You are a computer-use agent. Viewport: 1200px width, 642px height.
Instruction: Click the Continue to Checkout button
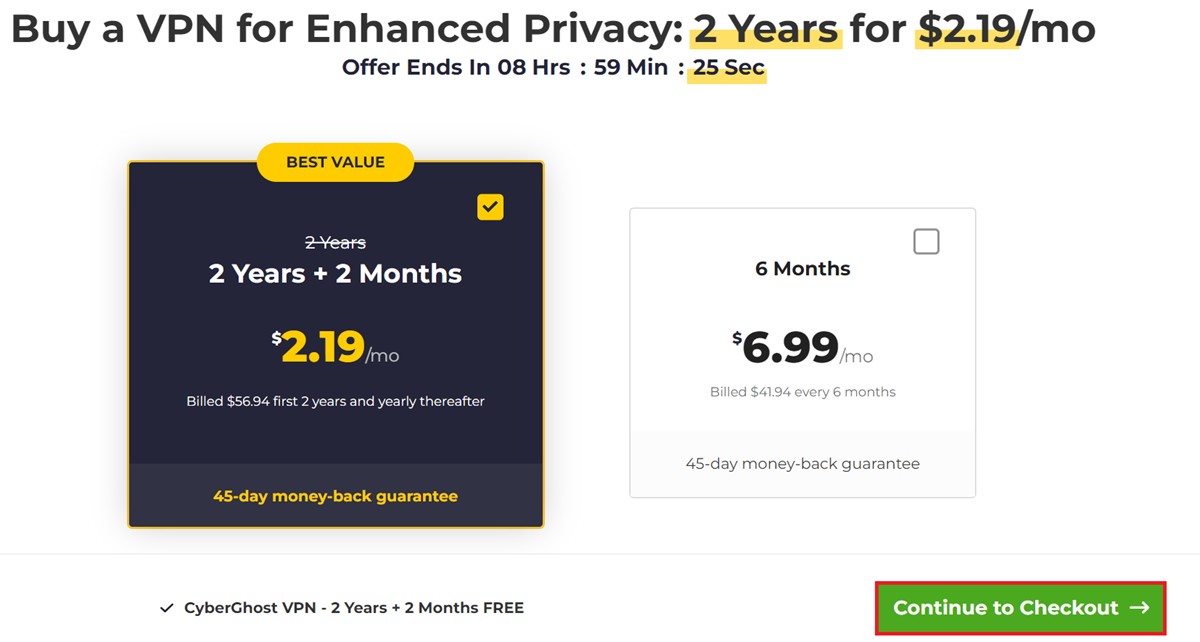tap(1020, 608)
